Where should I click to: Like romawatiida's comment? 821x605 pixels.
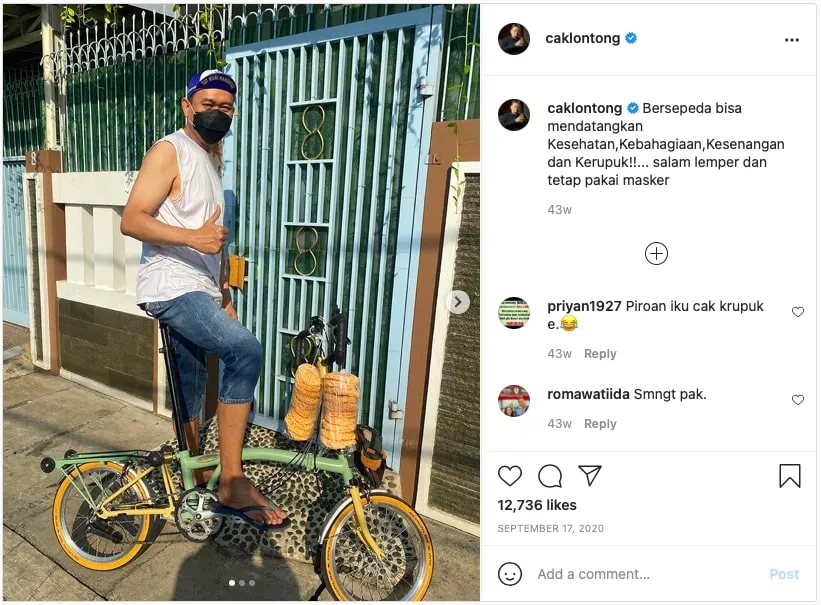click(x=798, y=400)
